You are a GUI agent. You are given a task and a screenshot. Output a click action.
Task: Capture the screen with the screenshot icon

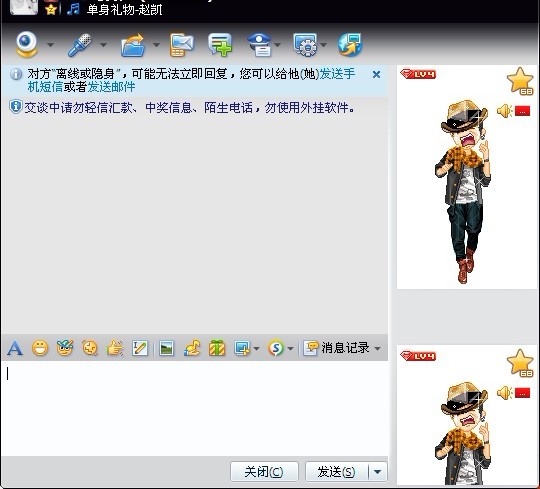pyautogui.click(x=242, y=348)
